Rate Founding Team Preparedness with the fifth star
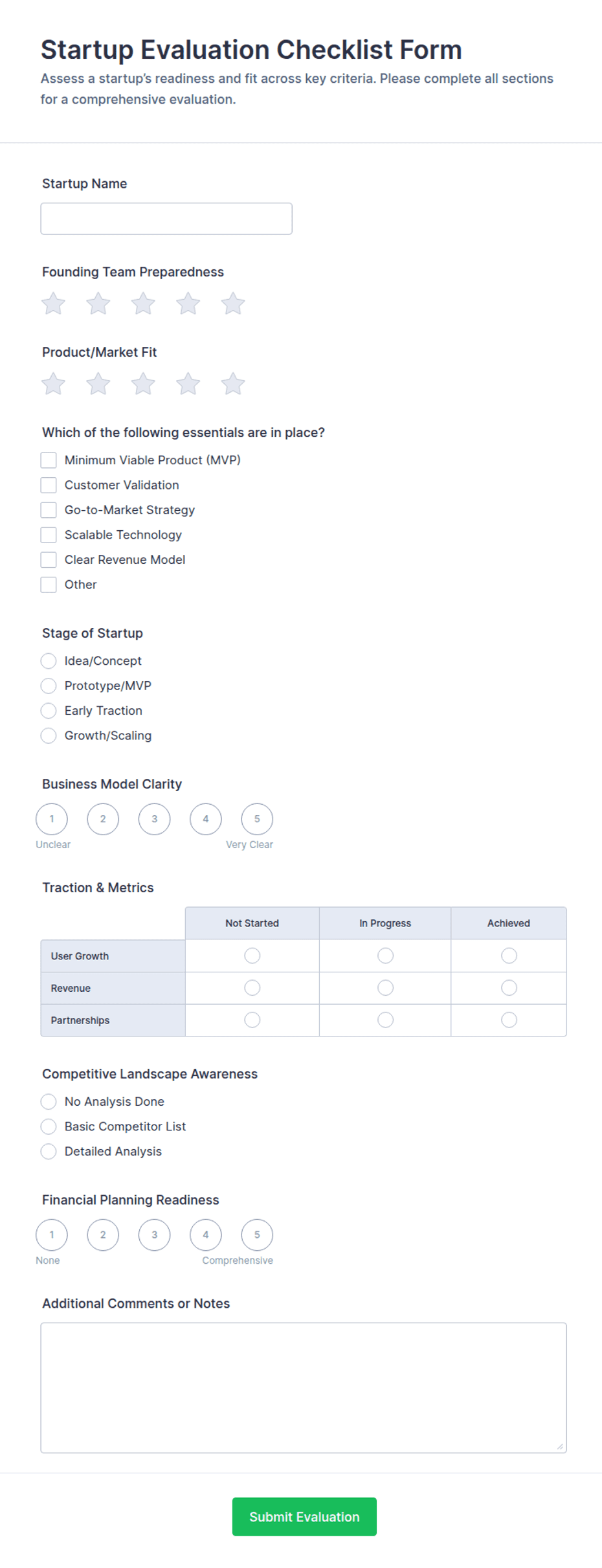602x1568 pixels. pyautogui.click(x=233, y=304)
